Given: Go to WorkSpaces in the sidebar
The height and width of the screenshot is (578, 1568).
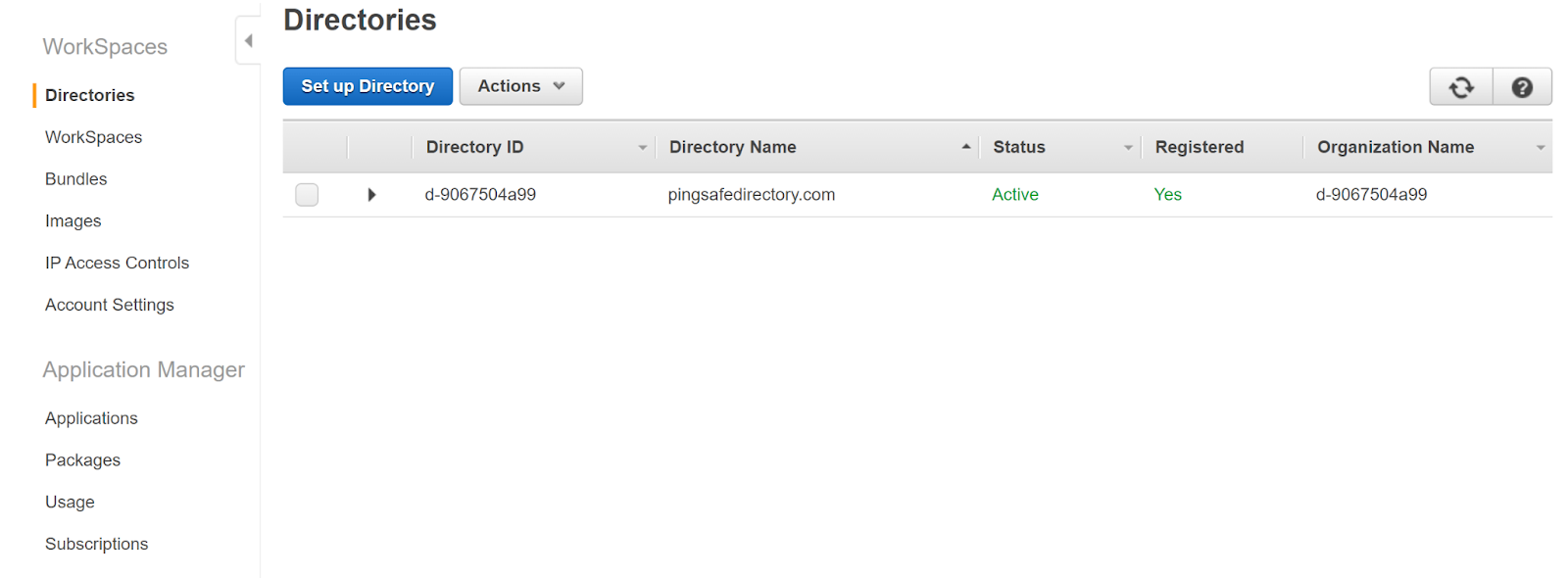Looking at the screenshot, I should tap(93, 137).
